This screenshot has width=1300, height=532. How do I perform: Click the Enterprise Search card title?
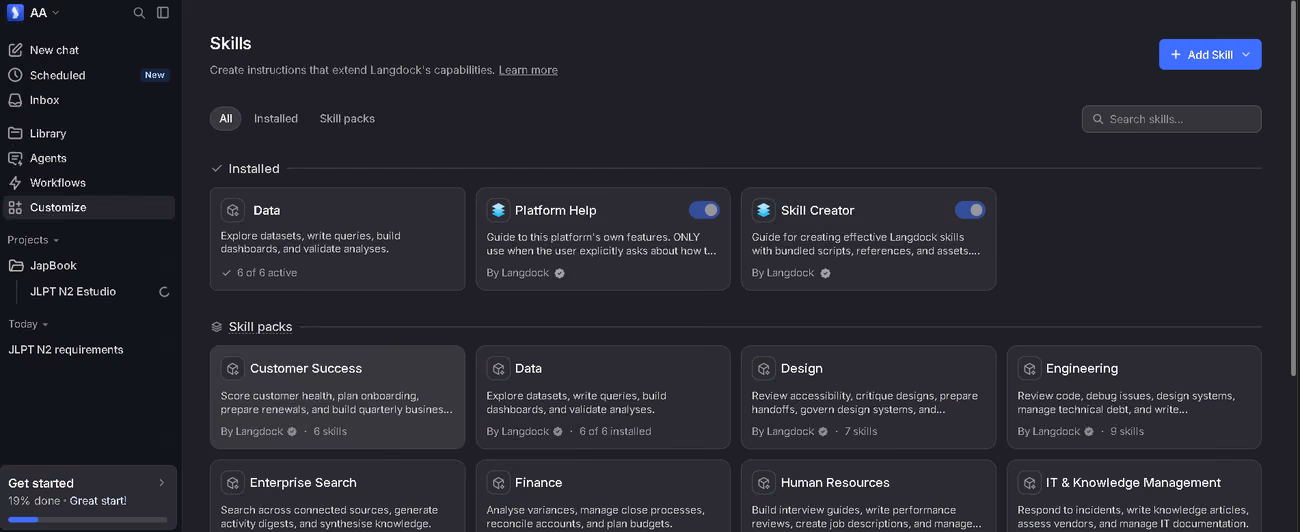[303, 483]
